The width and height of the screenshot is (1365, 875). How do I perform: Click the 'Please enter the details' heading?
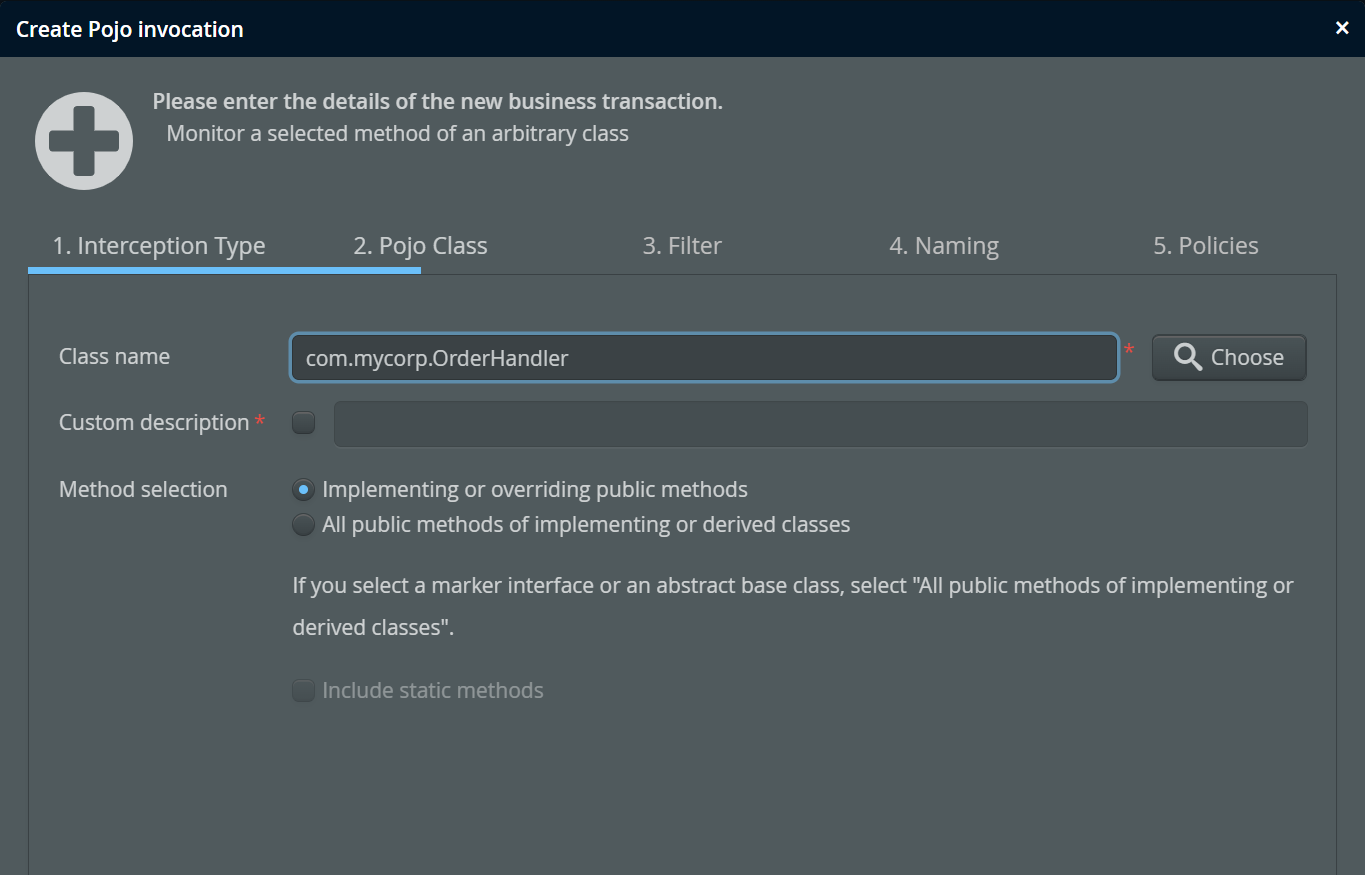(437, 102)
